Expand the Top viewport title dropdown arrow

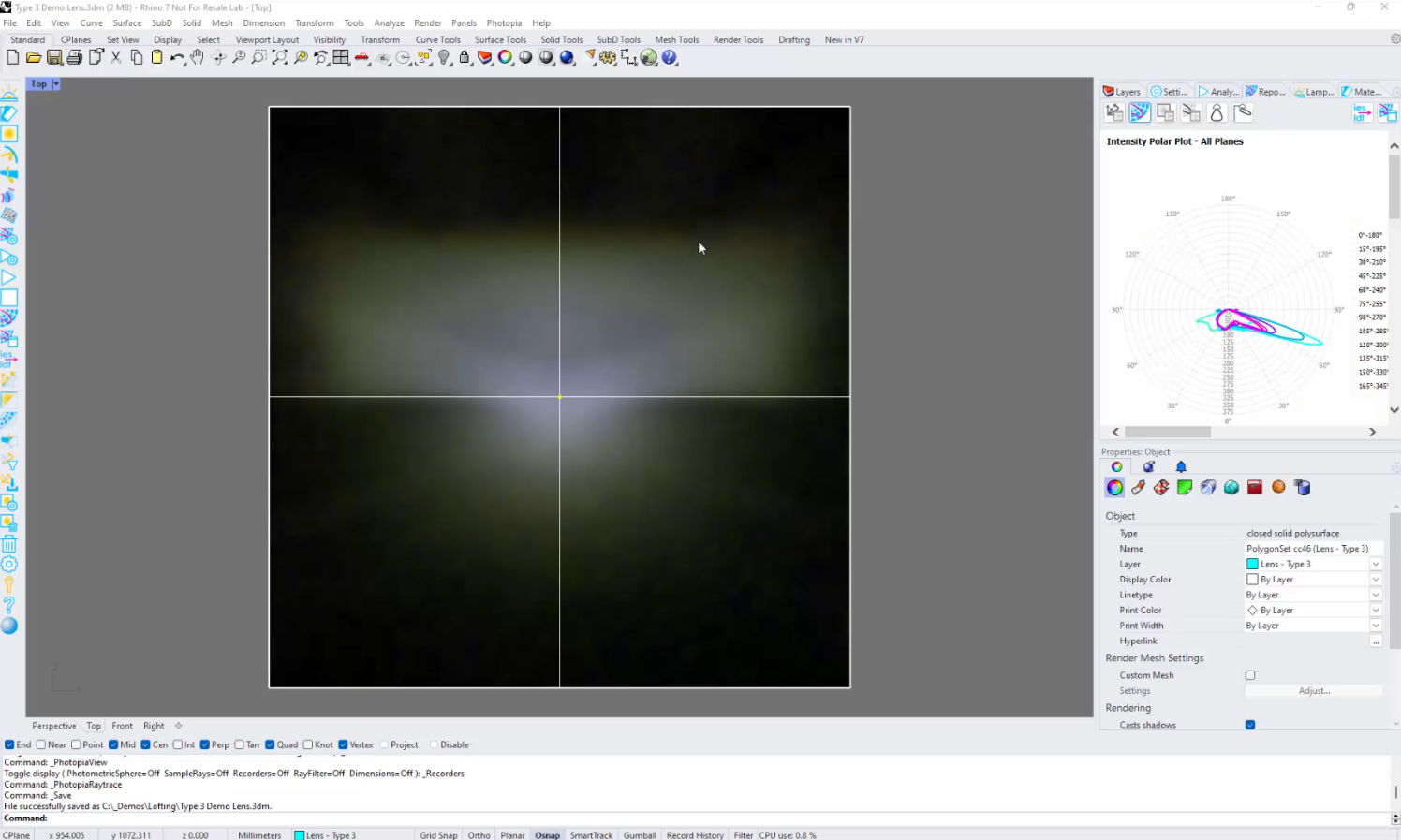[56, 84]
